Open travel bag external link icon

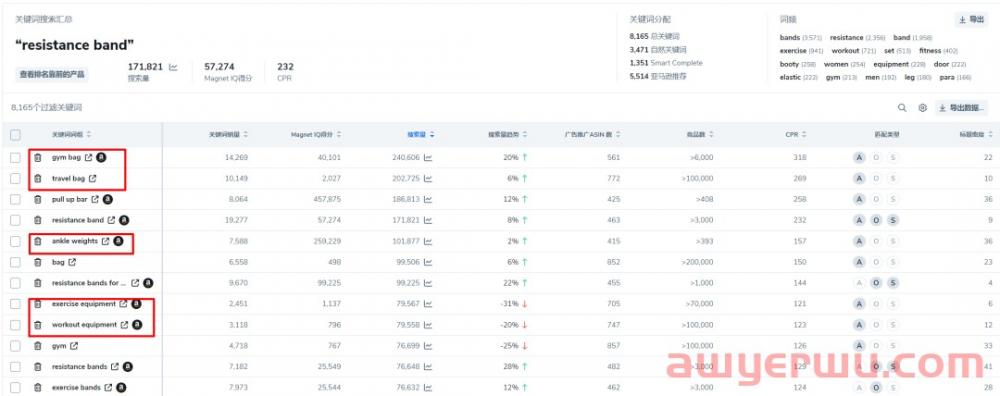(x=92, y=179)
